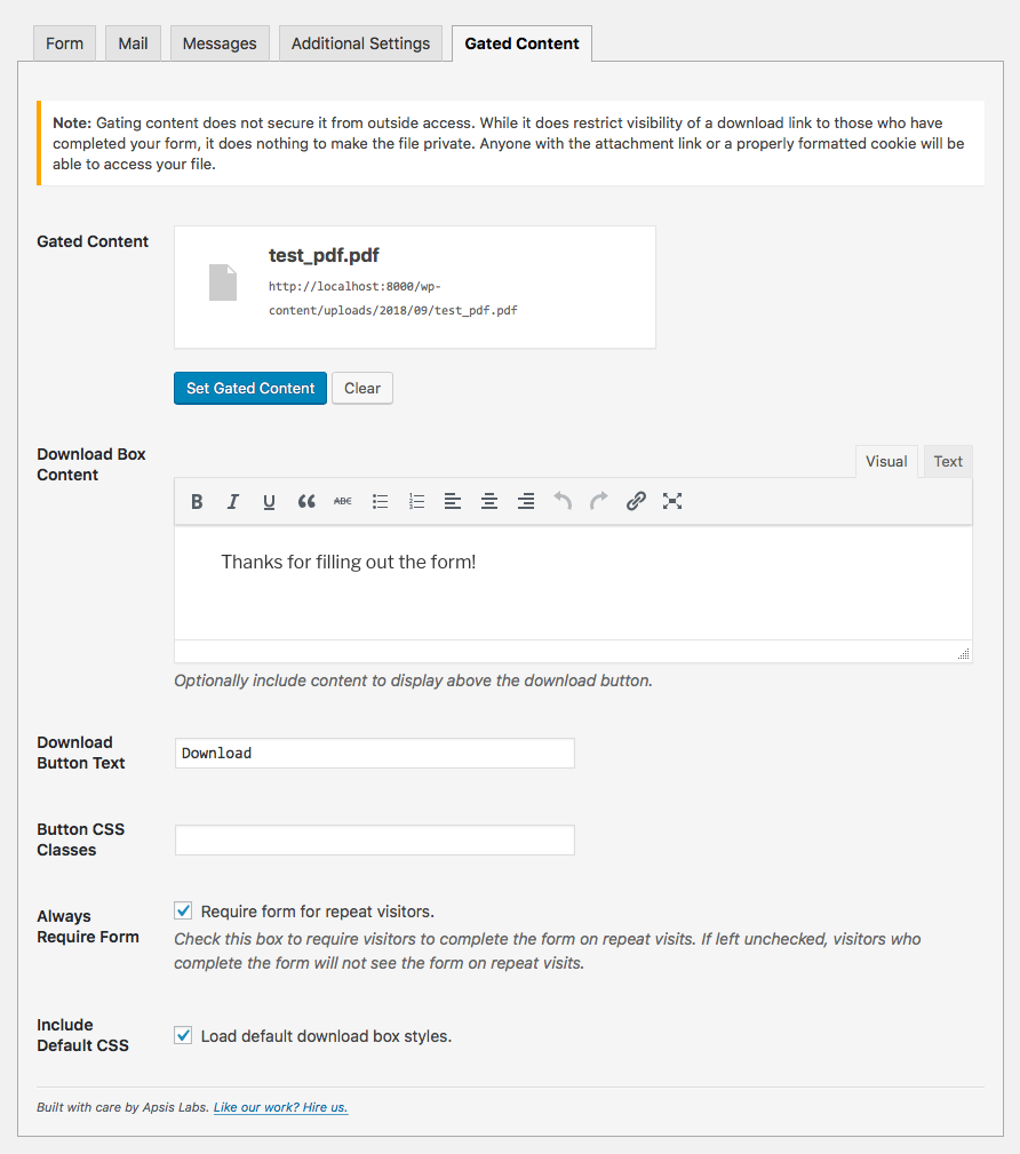This screenshot has width=1020, height=1154.
Task: Apply strikethrough formatting
Action: click(341, 501)
